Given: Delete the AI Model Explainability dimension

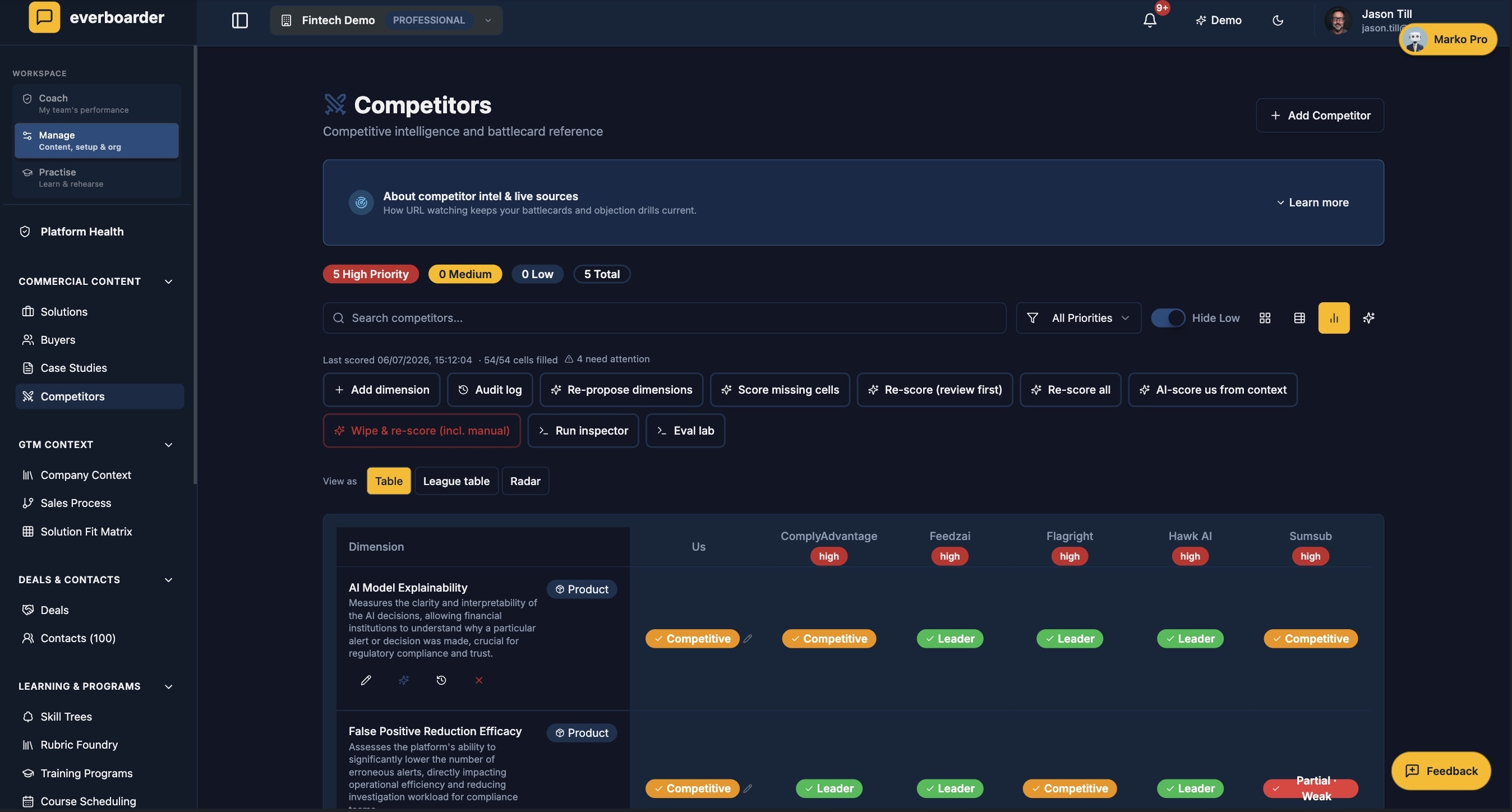Looking at the screenshot, I should (479, 680).
